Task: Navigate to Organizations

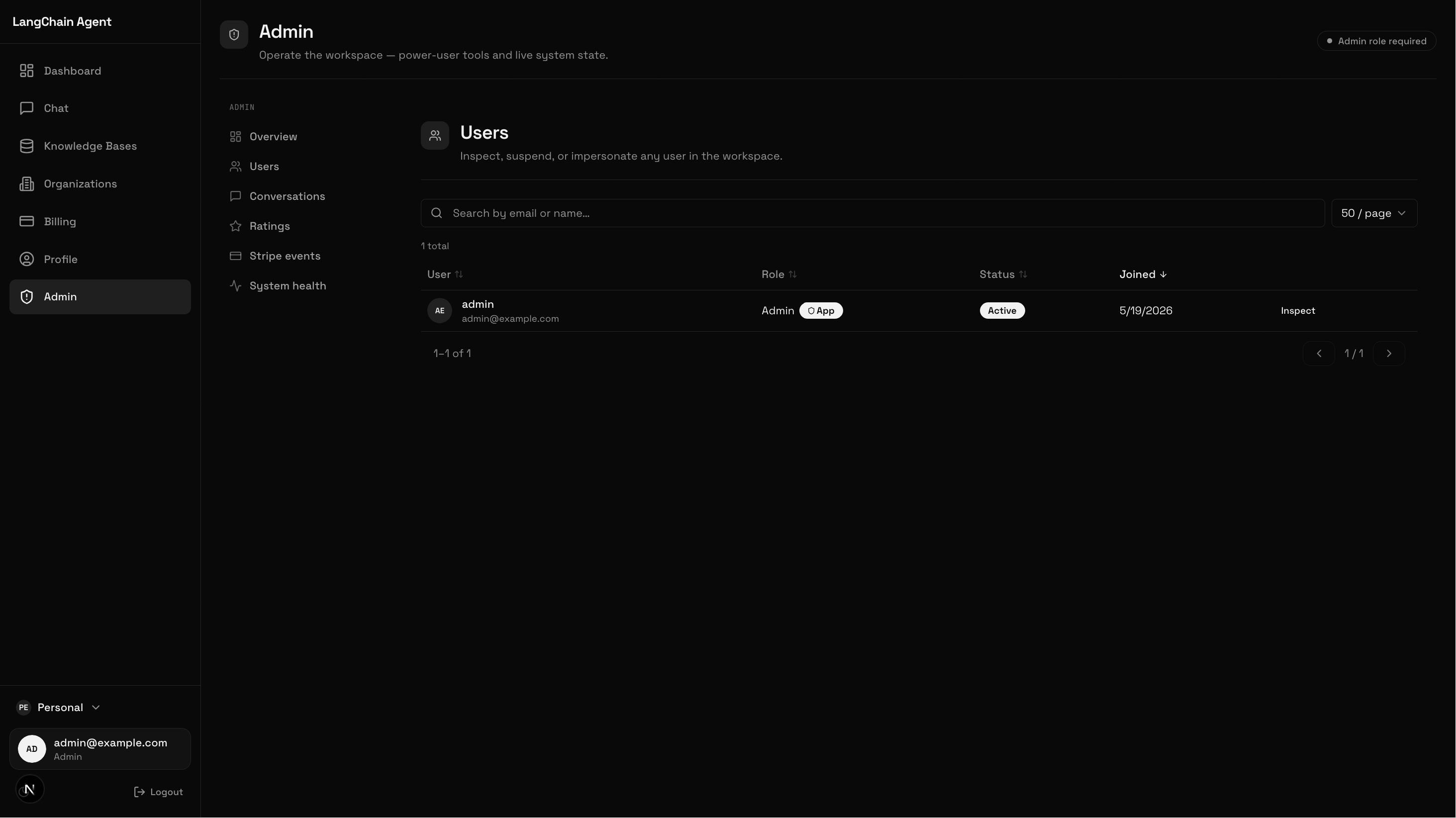Action: pos(100,183)
